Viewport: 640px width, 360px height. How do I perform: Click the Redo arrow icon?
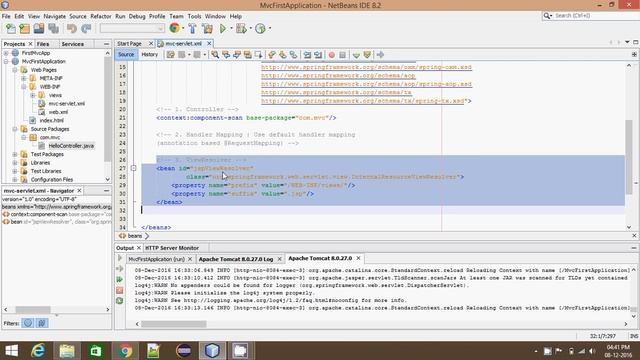tap(86, 29)
